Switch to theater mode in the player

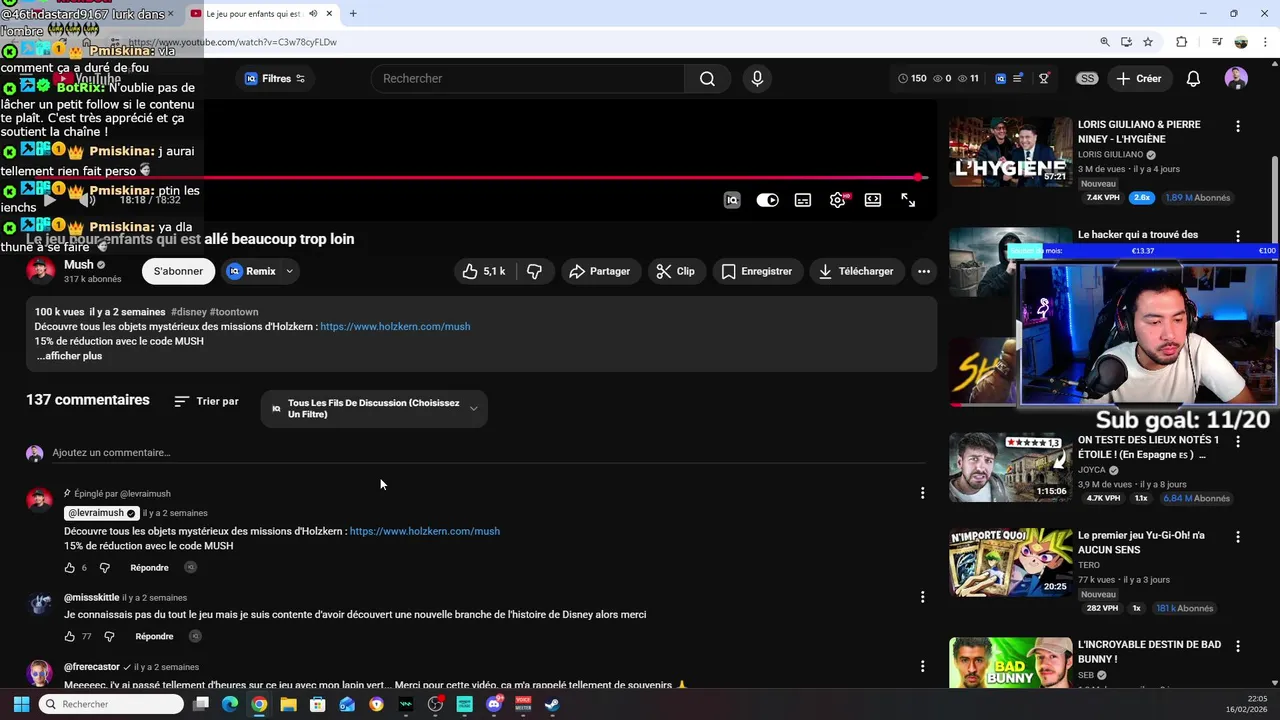(873, 200)
